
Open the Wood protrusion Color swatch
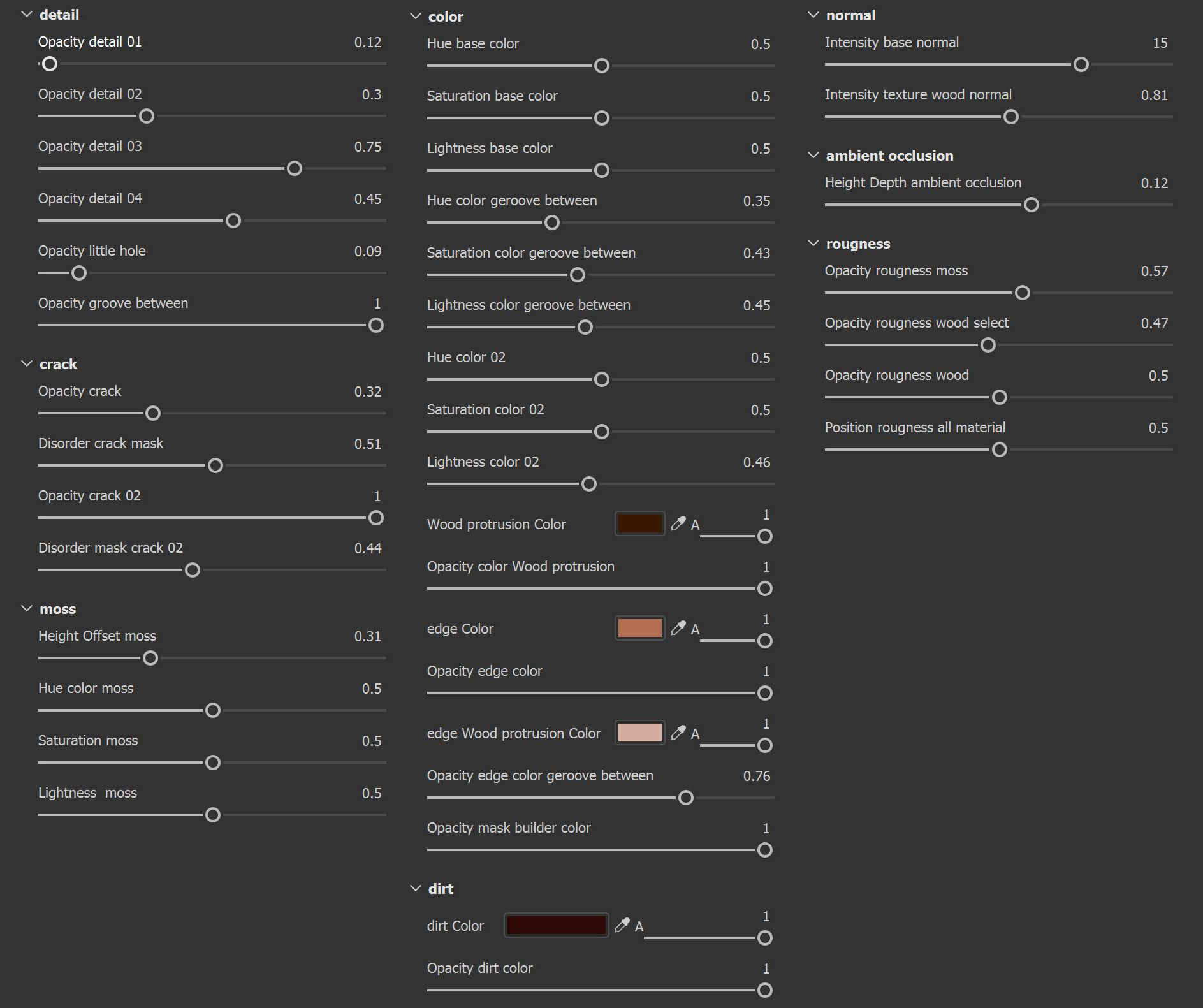coord(639,523)
